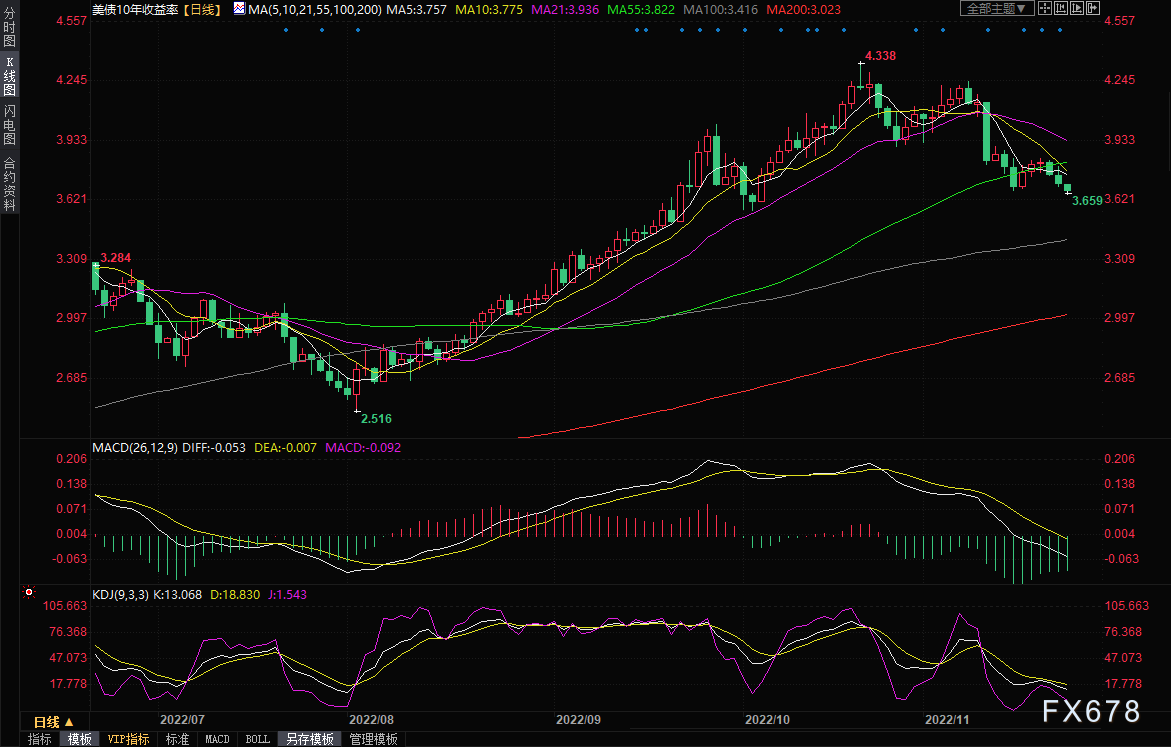
Task: Click the 另存模板 button
Action: point(309,739)
